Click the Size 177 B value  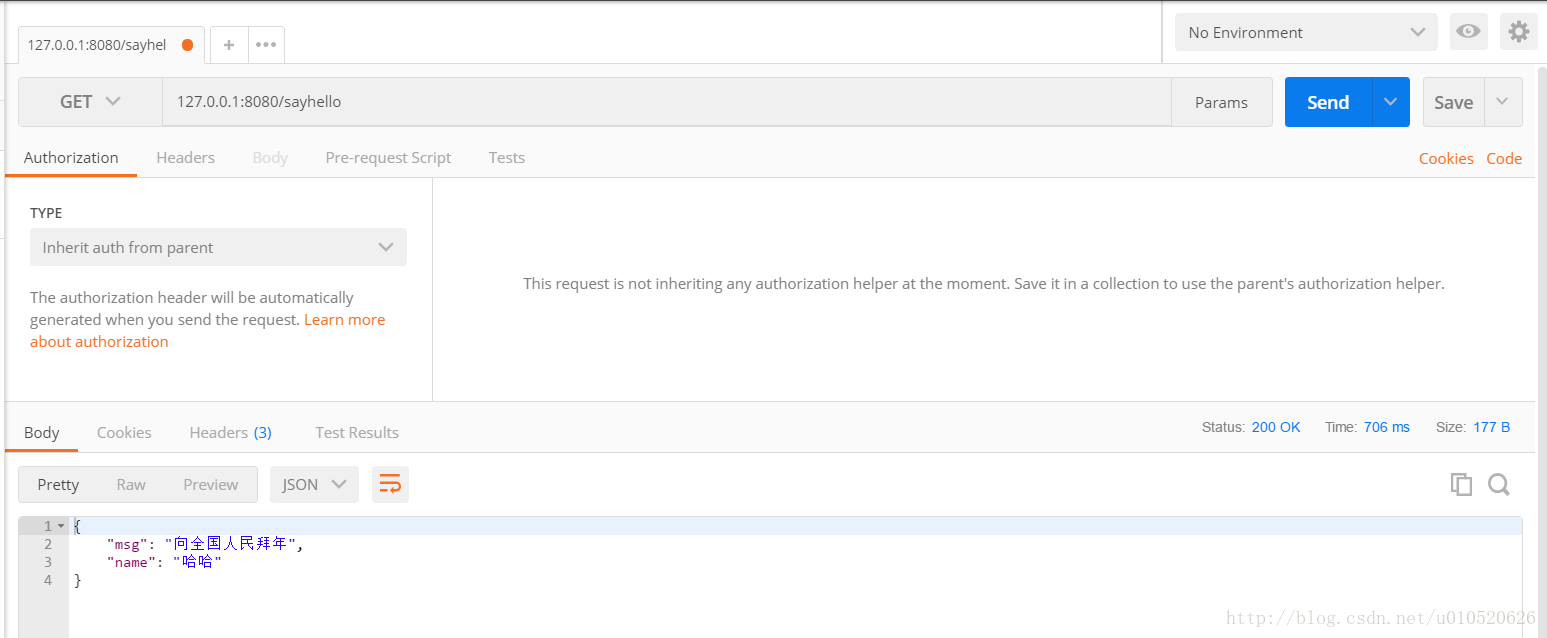click(1491, 427)
